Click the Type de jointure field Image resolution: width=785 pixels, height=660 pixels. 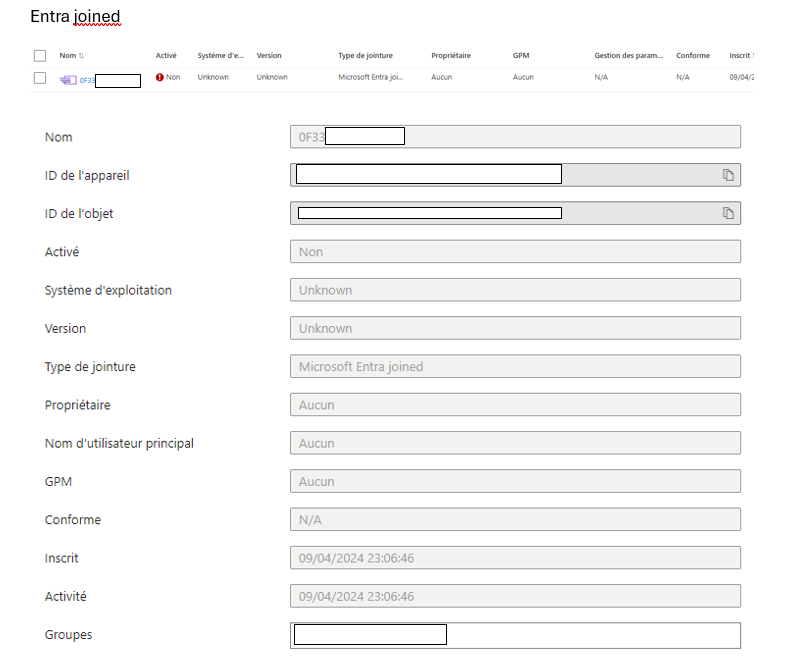pos(515,366)
